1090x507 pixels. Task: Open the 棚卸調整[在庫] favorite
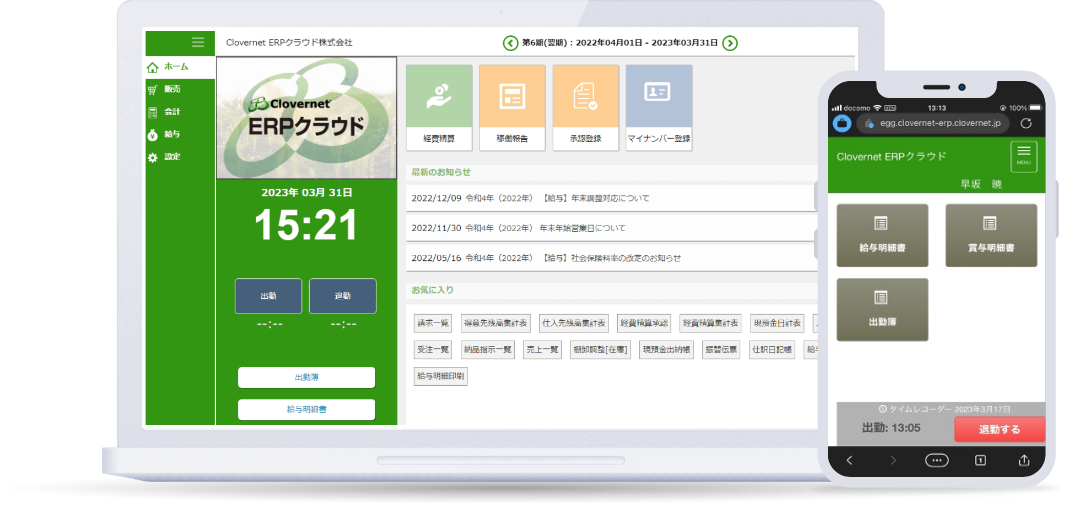pos(601,350)
